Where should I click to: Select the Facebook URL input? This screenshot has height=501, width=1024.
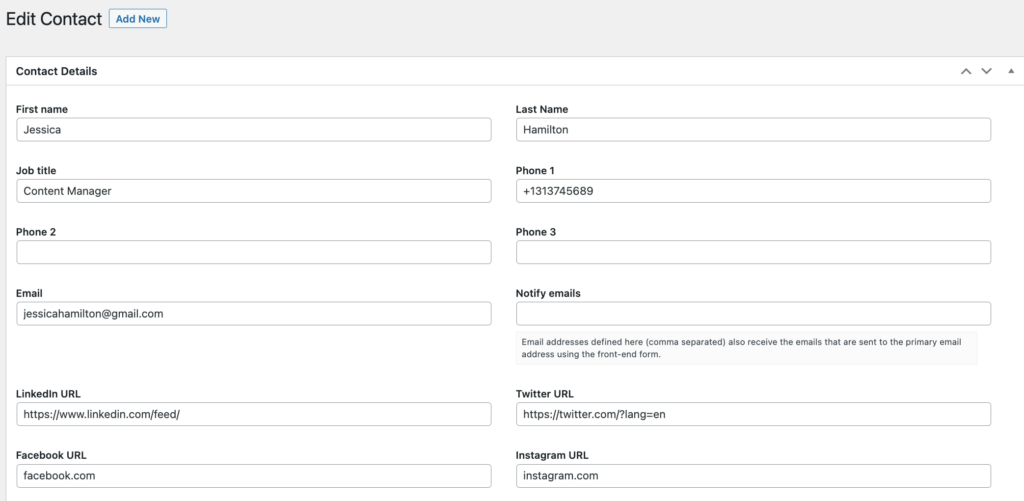tap(253, 476)
